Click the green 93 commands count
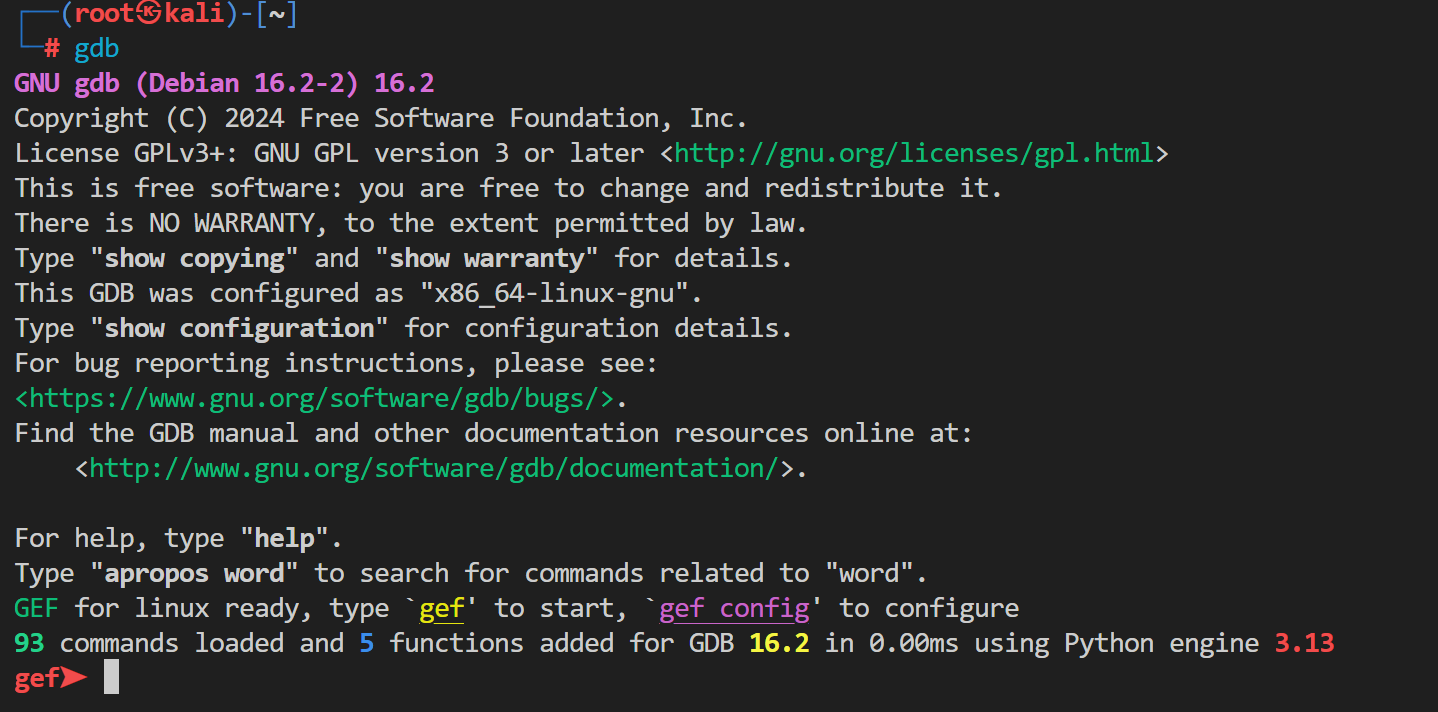 29,643
